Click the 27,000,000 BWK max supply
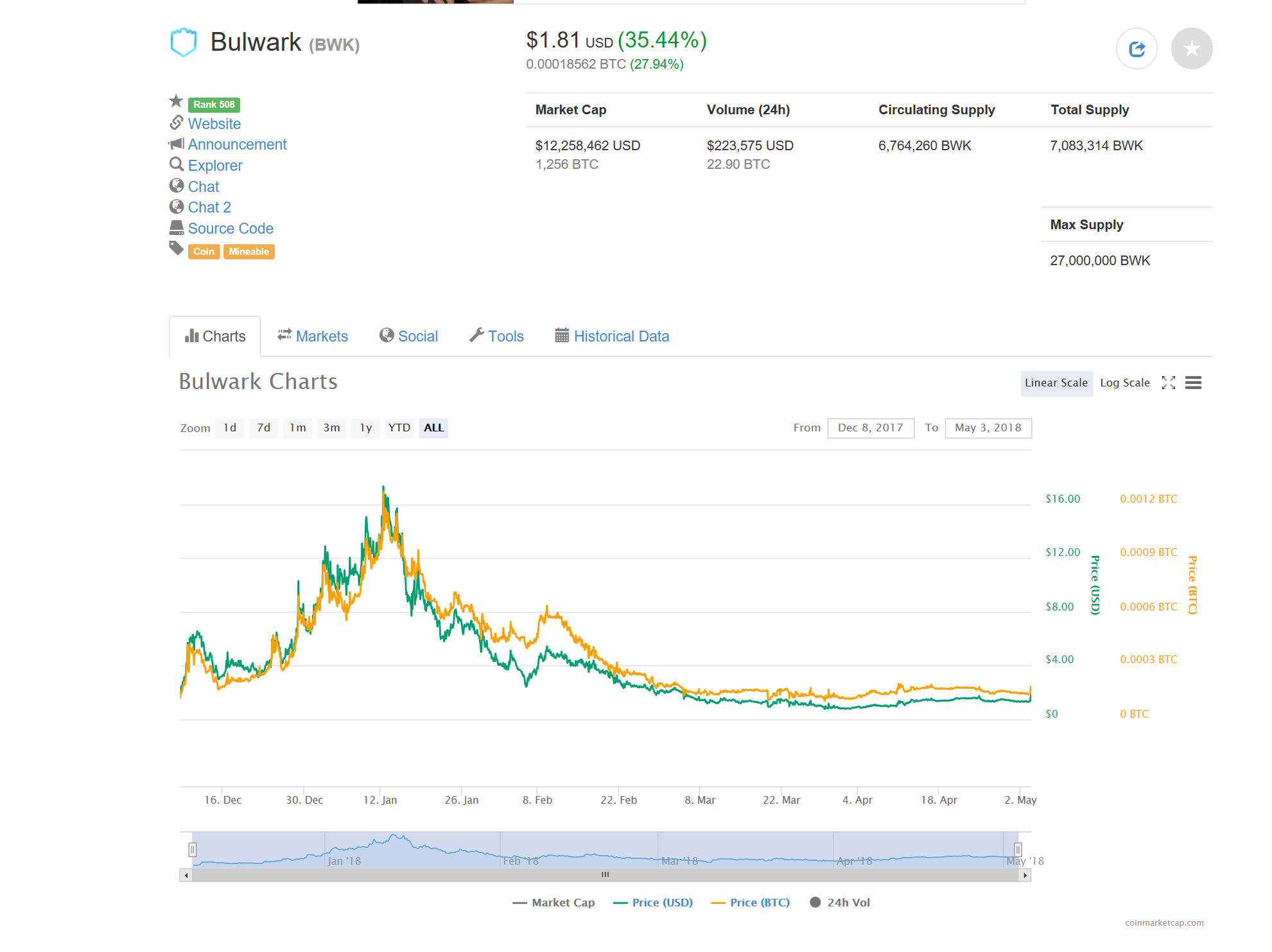Screen dimensions: 1272x952 [x=1100, y=261]
